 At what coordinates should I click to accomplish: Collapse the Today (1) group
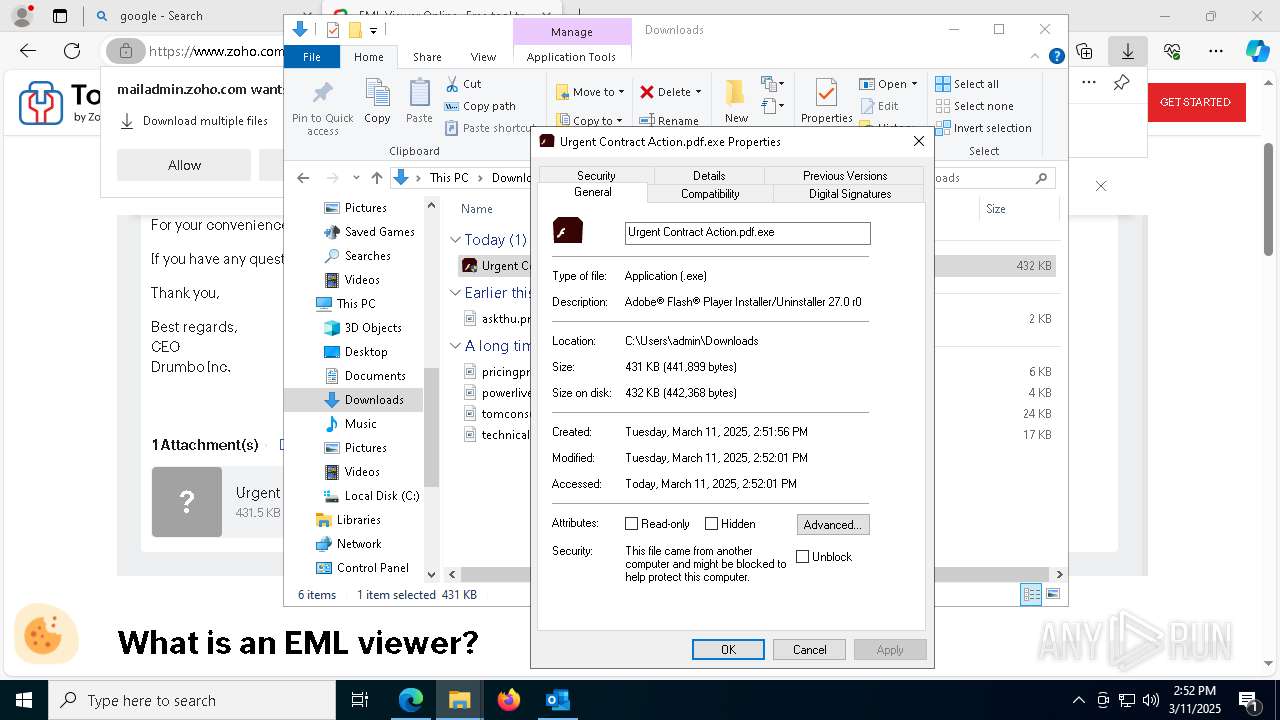[x=455, y=240]
